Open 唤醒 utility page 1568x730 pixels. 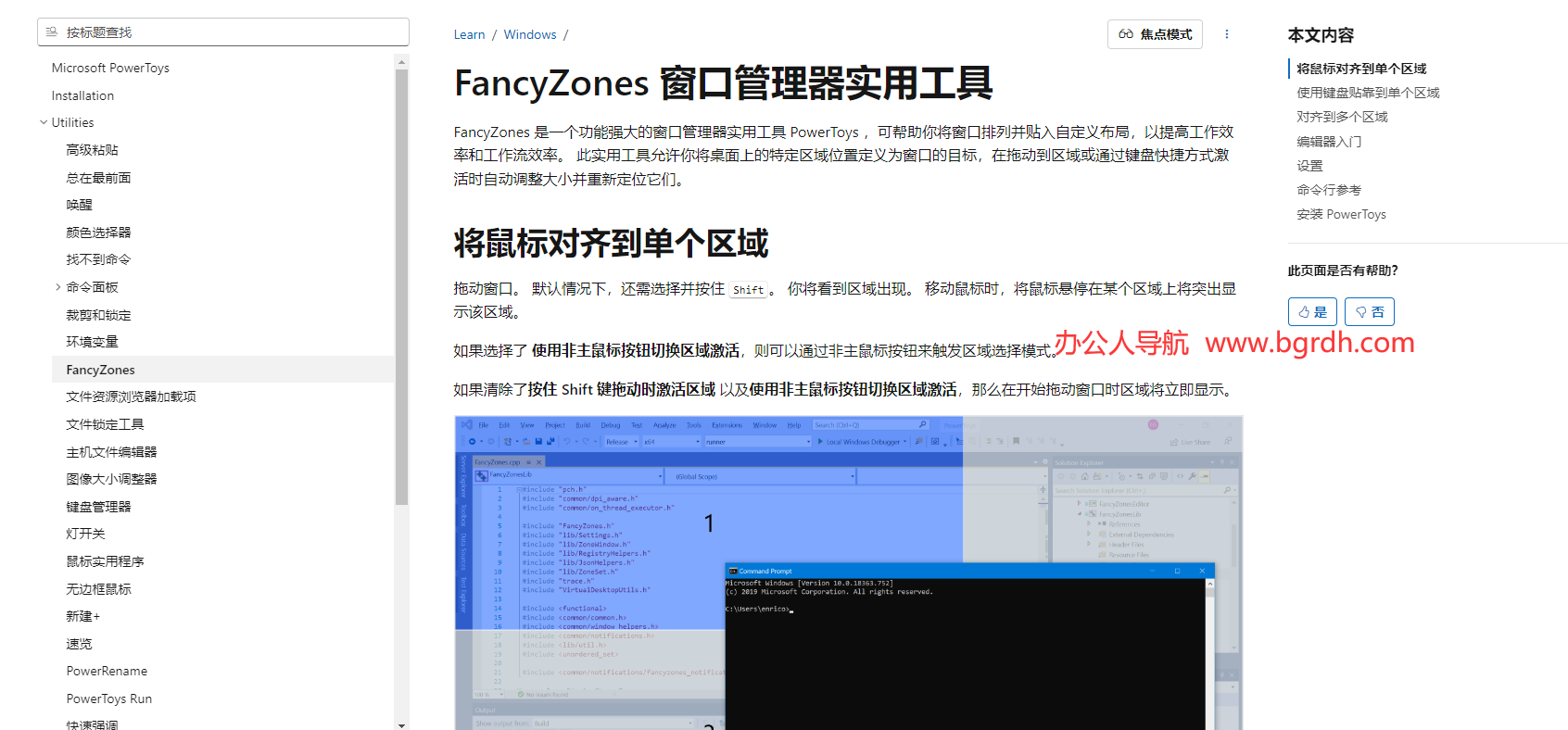coord(79,205)
